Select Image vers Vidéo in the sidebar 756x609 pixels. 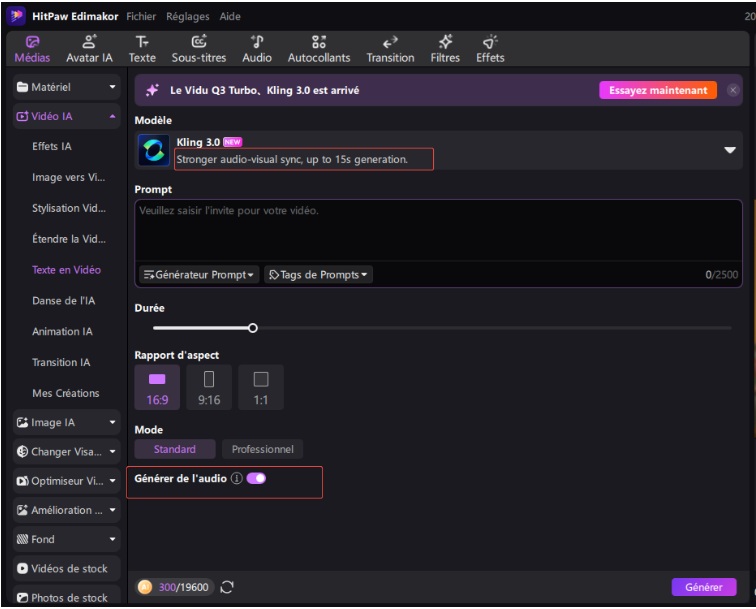click(68, 177)
